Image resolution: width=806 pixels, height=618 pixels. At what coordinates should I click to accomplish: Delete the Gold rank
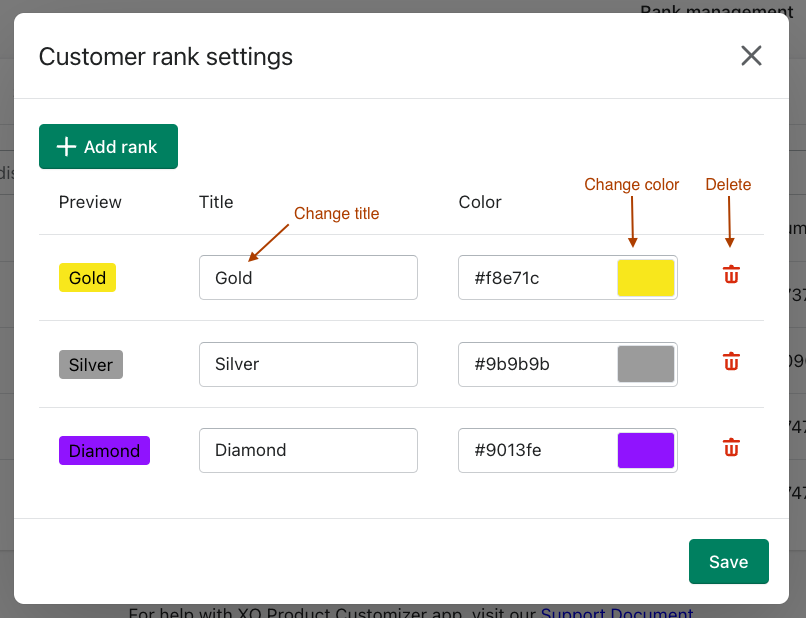[731, 275]
